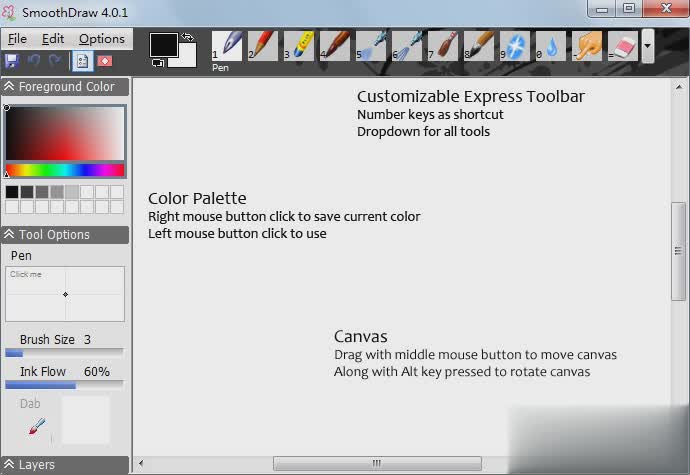Click the Dab brush button
This screenshot has height=475, width=690.
pos(37,427)
